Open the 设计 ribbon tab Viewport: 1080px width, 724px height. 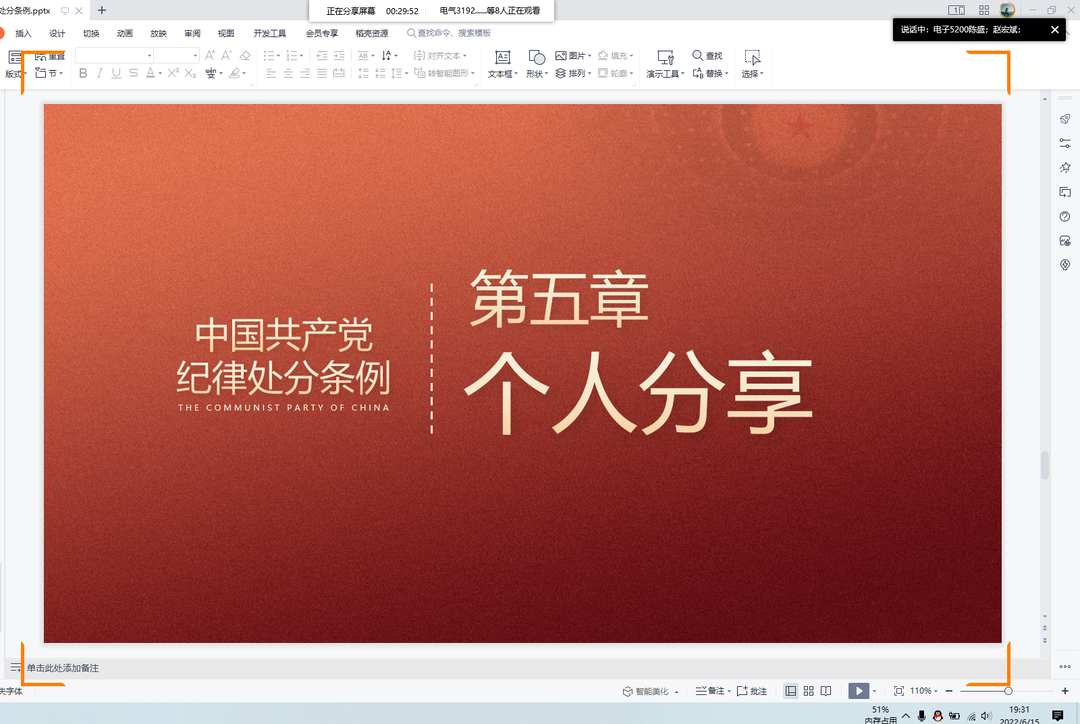[57, 33]
